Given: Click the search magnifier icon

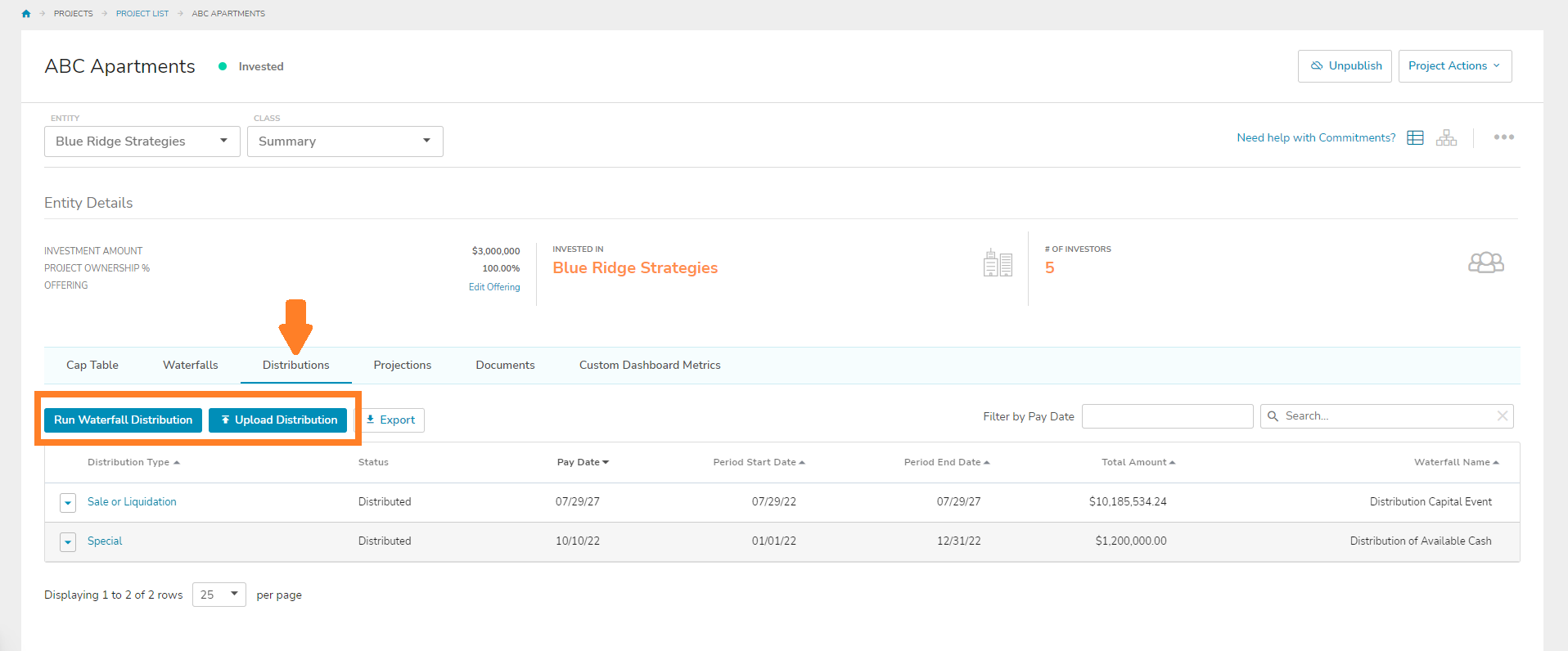Looking at the screenshot, I should point(1273,416).
